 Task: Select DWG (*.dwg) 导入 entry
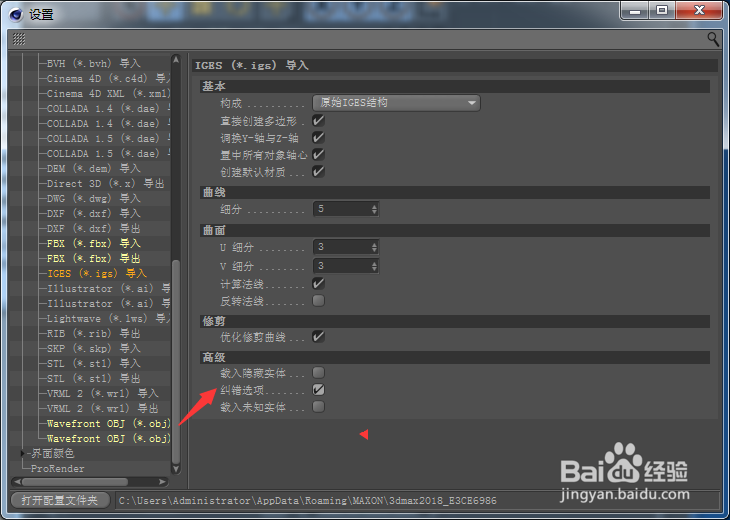pos(94,198)
